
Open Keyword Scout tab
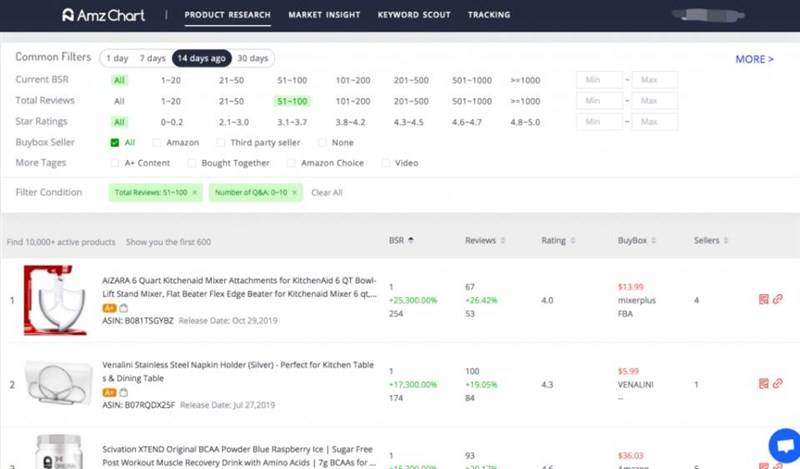pyautogui.click(x=413, y=15)
